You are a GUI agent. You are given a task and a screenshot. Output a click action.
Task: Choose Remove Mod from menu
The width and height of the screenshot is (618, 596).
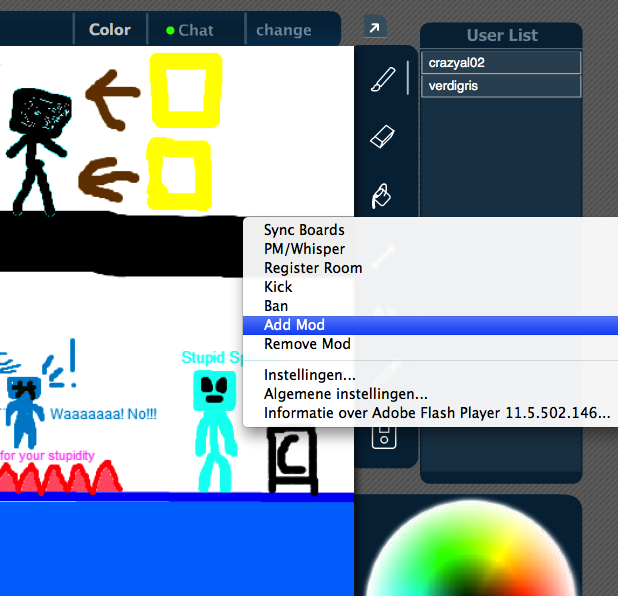point(307,344)
